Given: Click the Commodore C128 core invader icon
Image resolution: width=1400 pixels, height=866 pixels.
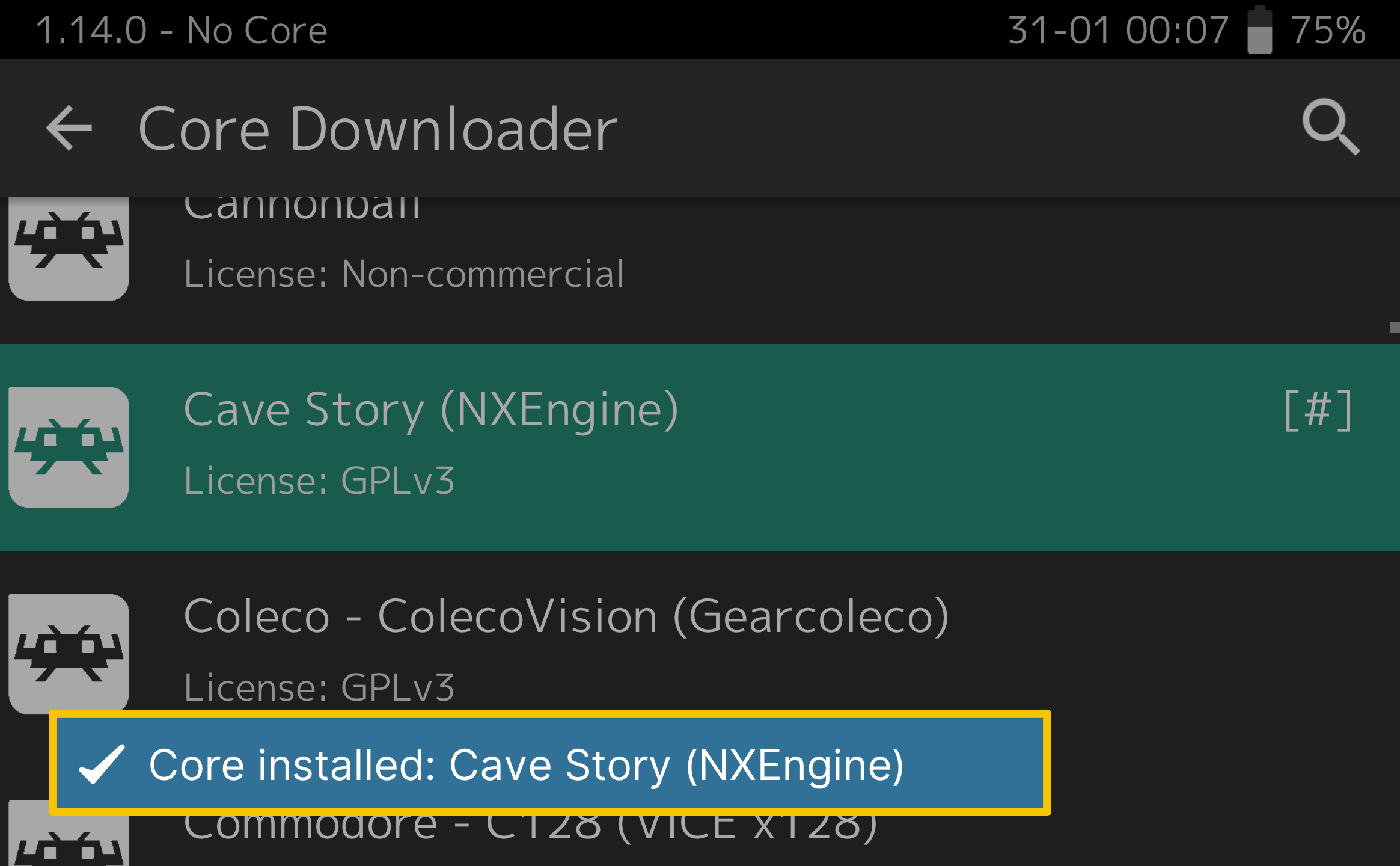Looking at the screenshot, I should (69, 839).
